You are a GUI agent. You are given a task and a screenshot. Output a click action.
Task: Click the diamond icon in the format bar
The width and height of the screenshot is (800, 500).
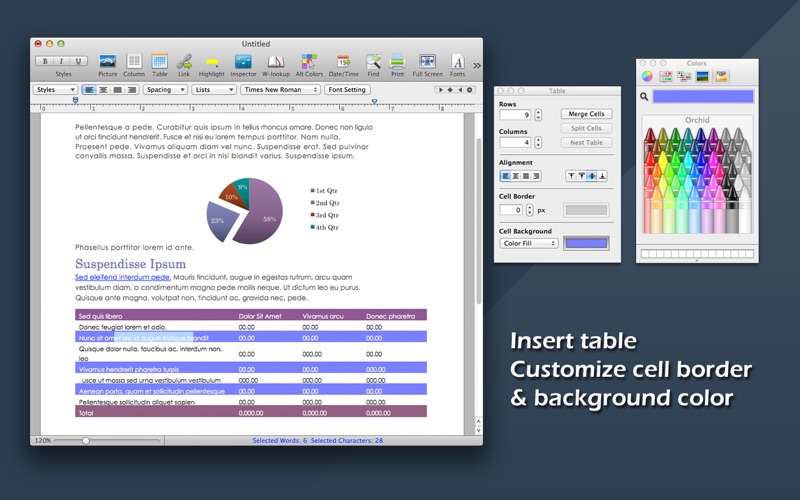[x=450, y=90]
